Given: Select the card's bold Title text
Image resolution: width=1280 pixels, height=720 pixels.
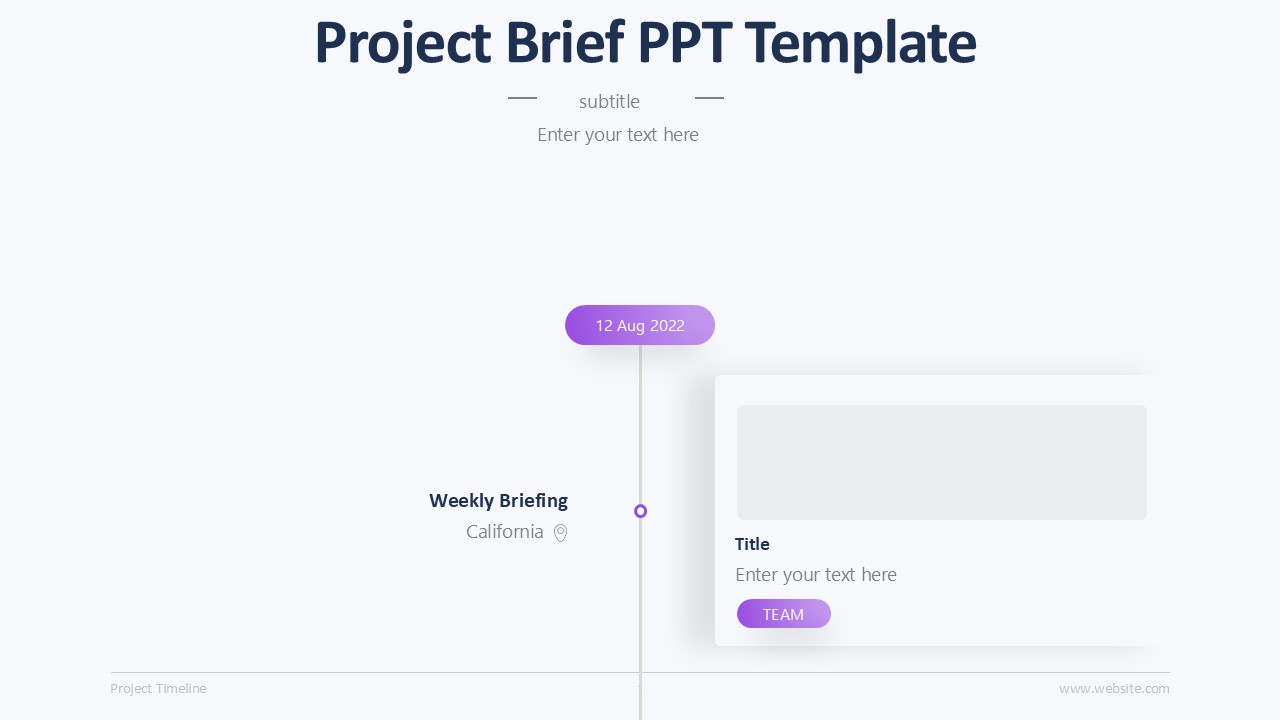Looking at the screenshot, I should pyautogui.click(x=752, y=544).
